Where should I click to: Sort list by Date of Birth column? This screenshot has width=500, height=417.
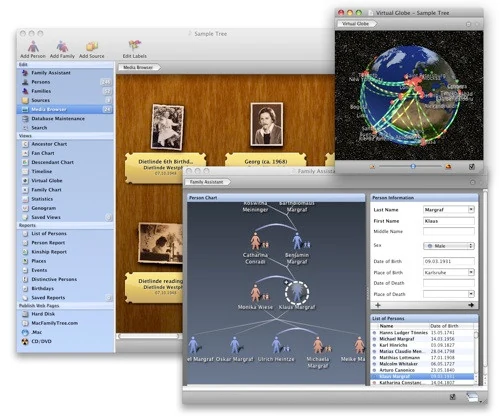point(451,326)
